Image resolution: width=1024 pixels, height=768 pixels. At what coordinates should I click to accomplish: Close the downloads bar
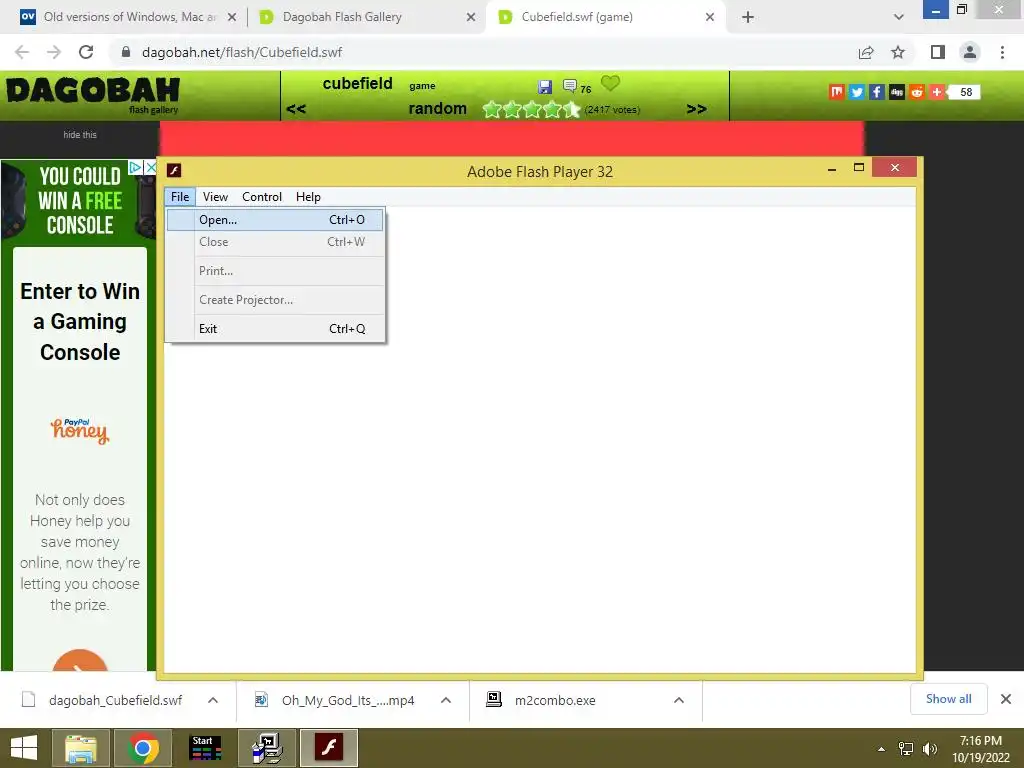1006,699
